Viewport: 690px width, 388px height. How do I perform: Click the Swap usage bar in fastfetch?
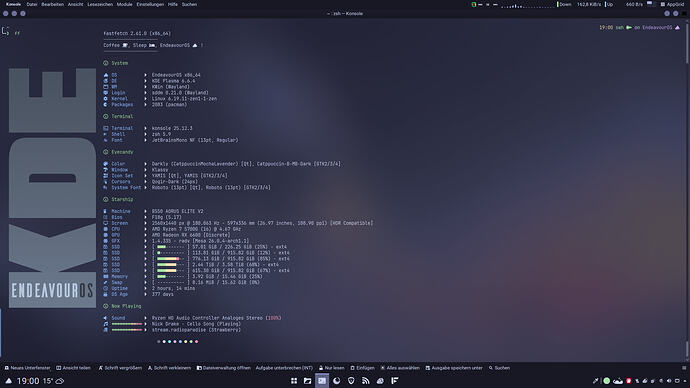(x=171, y=282)
